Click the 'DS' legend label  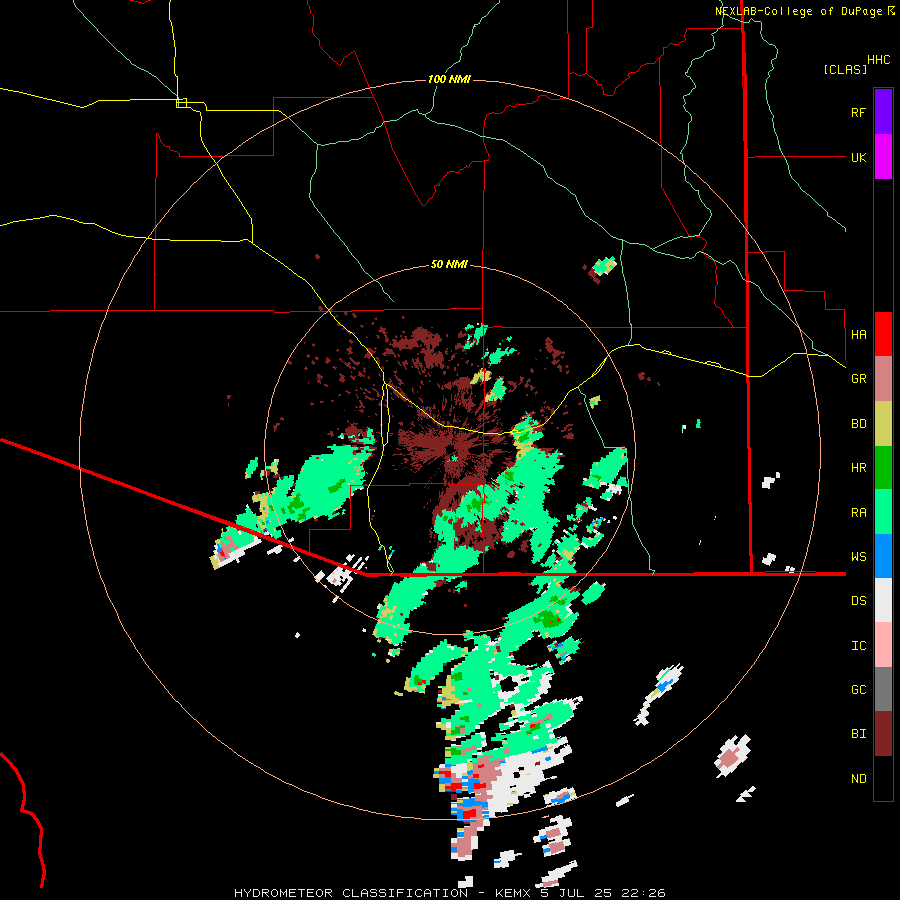coord(858,601)
